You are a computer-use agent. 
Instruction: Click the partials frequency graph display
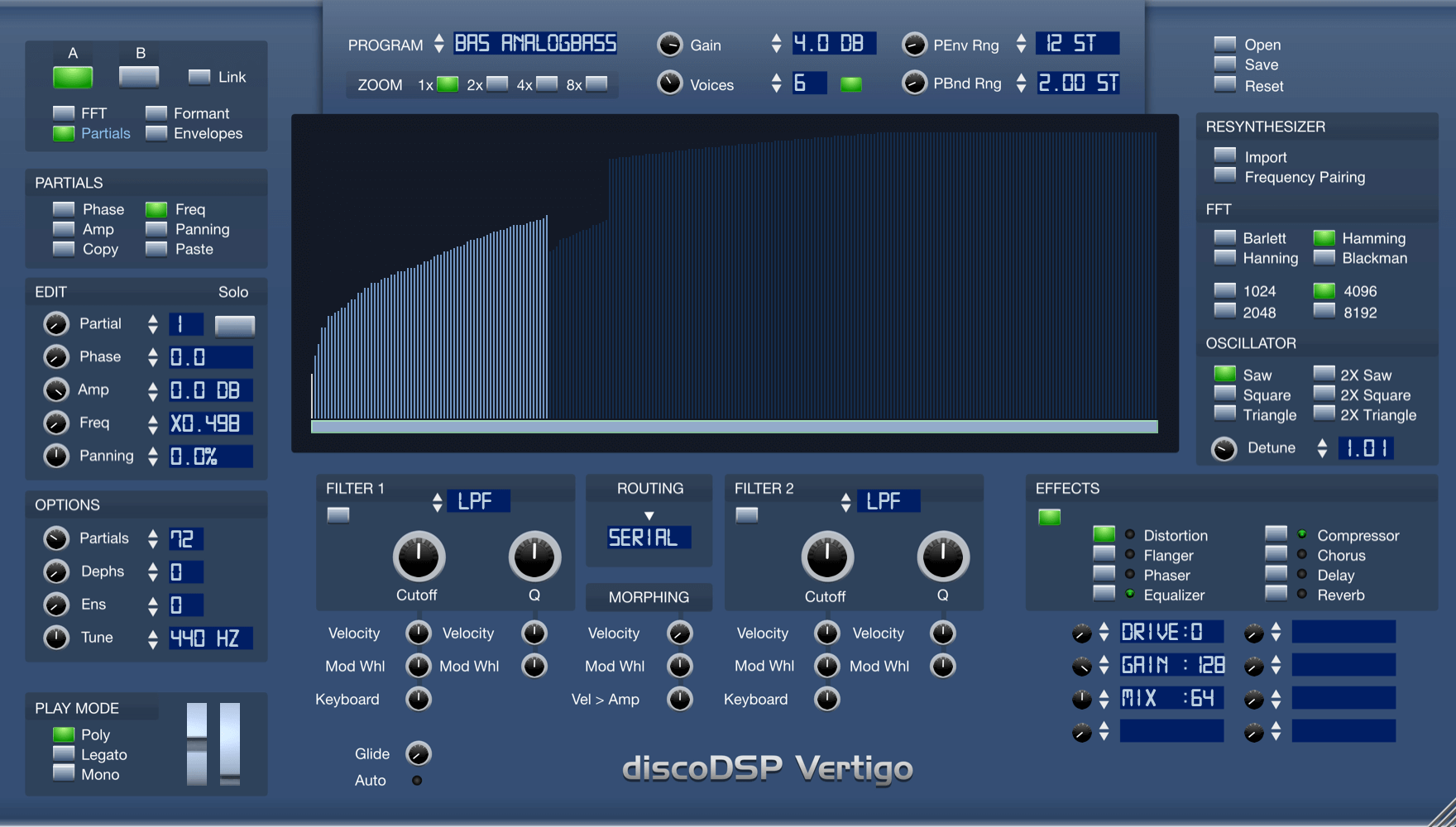coord(735,283)
